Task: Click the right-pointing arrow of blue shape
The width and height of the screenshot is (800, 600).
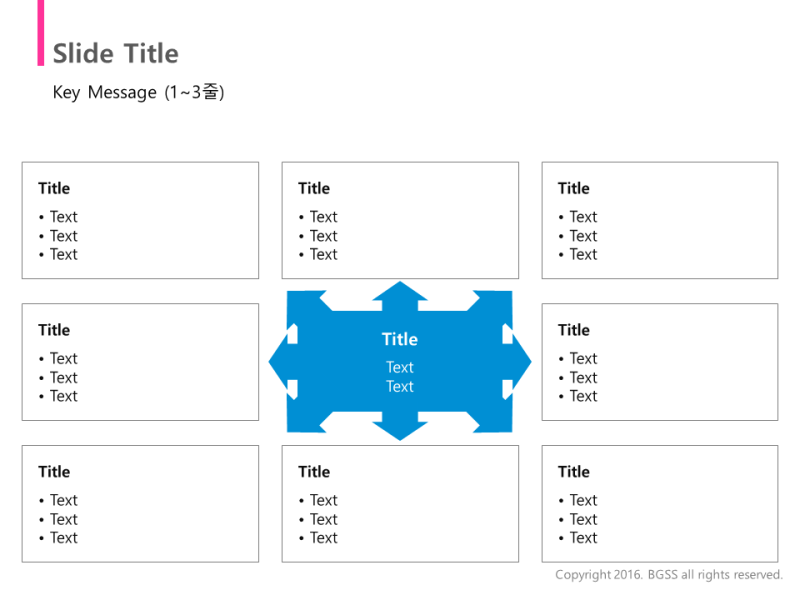Action: 517,361
